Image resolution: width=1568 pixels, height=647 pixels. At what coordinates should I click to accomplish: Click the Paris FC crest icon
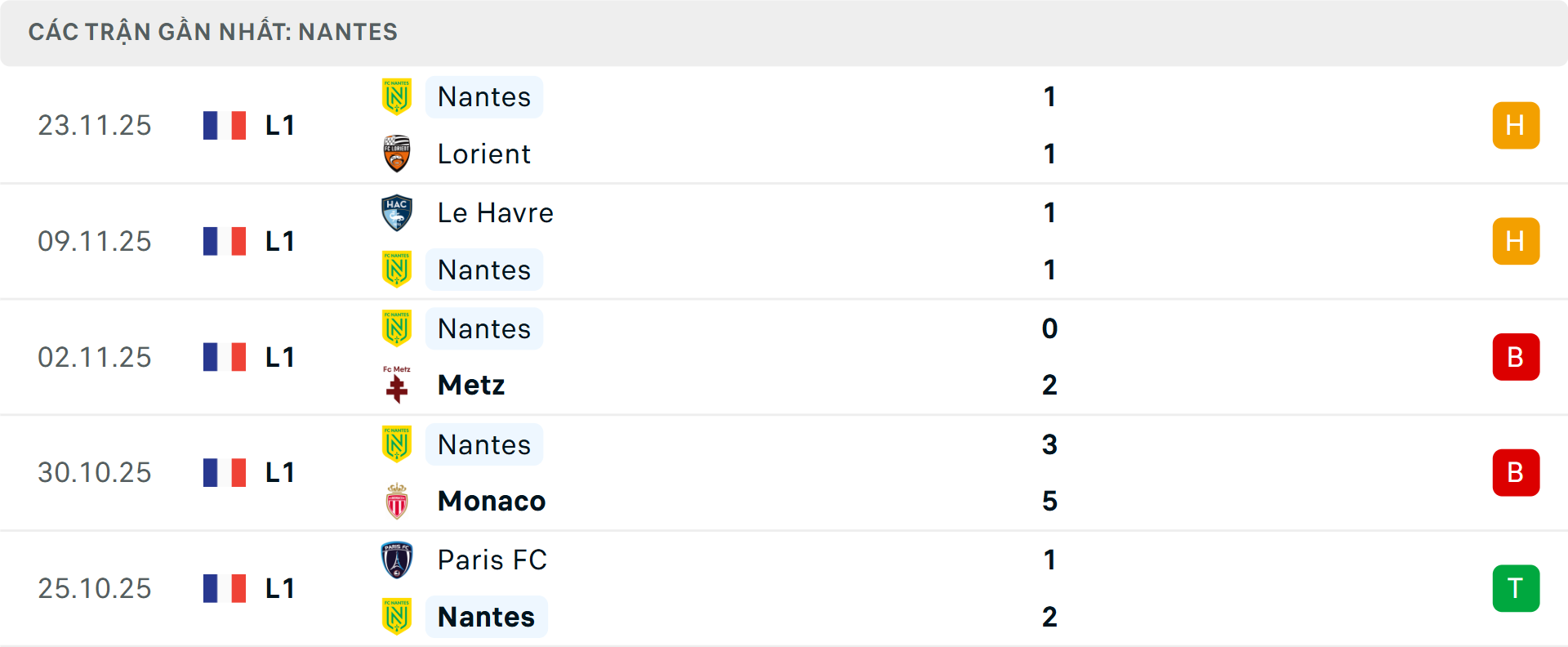coord(397,560)
